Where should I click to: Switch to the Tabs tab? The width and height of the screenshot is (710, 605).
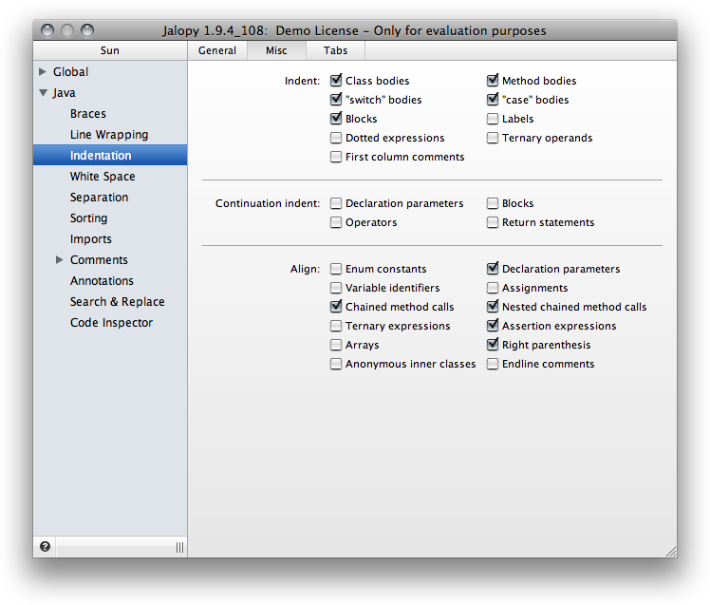(336, 50)
